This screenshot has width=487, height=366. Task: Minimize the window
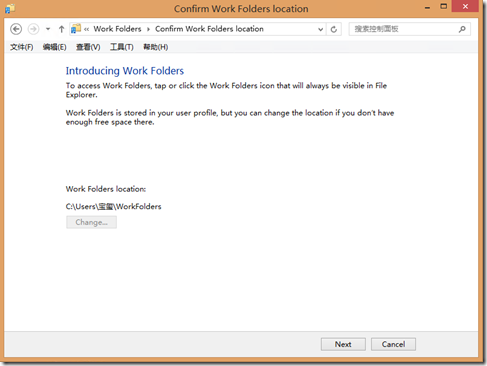[x=427, y=7]
